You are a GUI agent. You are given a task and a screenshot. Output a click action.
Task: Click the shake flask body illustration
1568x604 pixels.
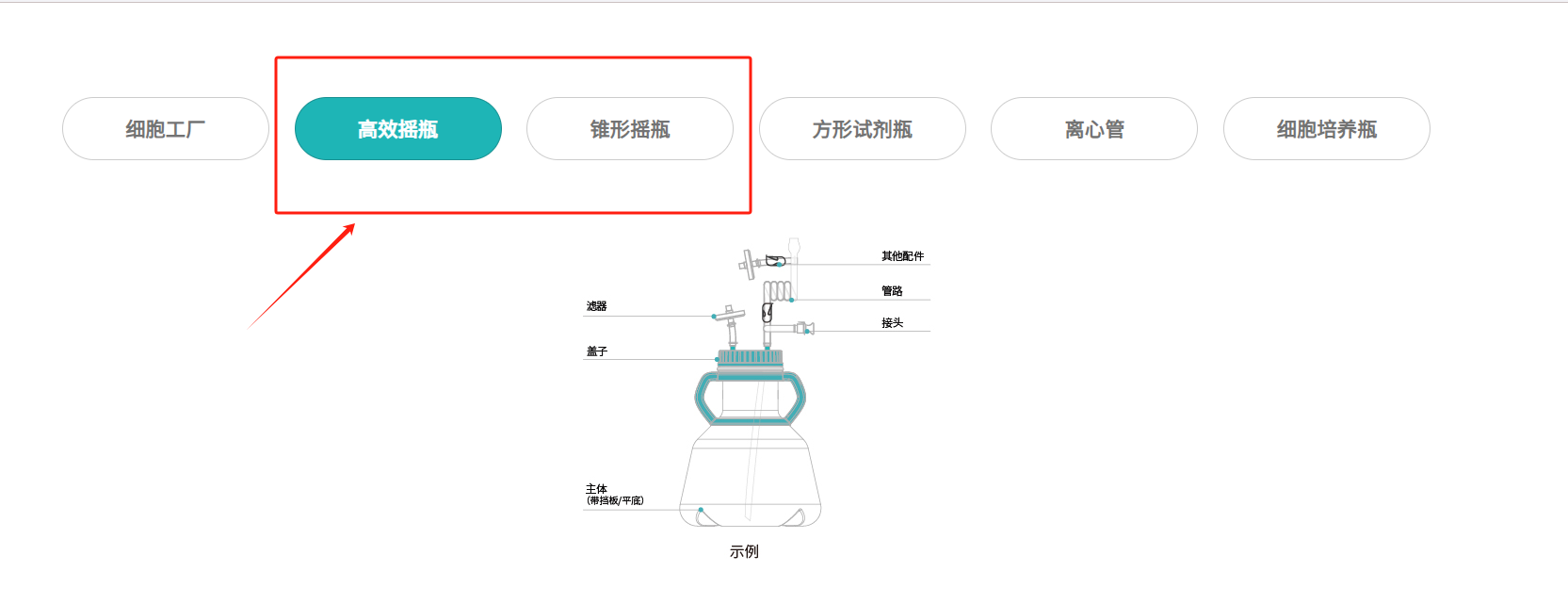click(751, 476)
